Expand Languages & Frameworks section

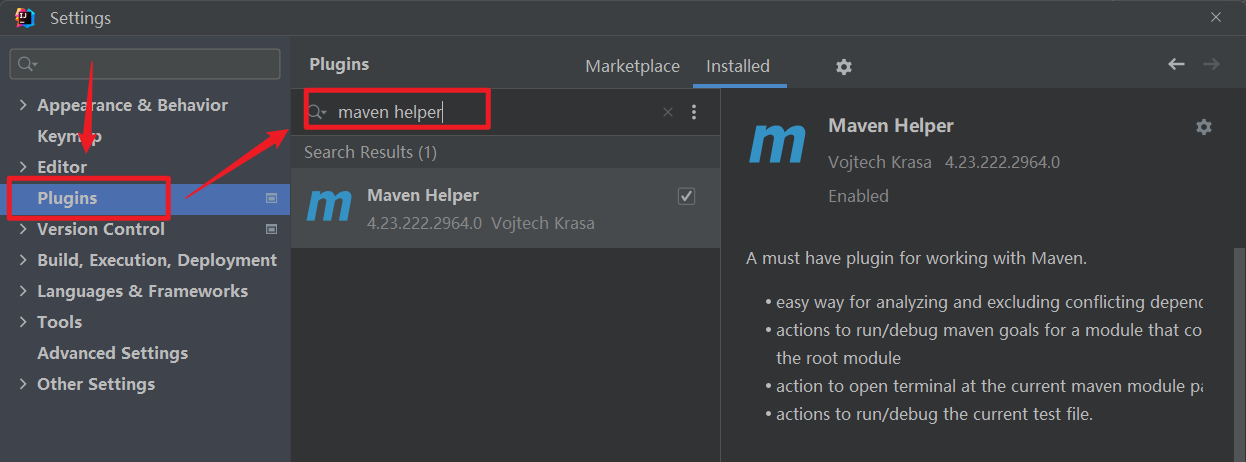click(x=23, y=291)
